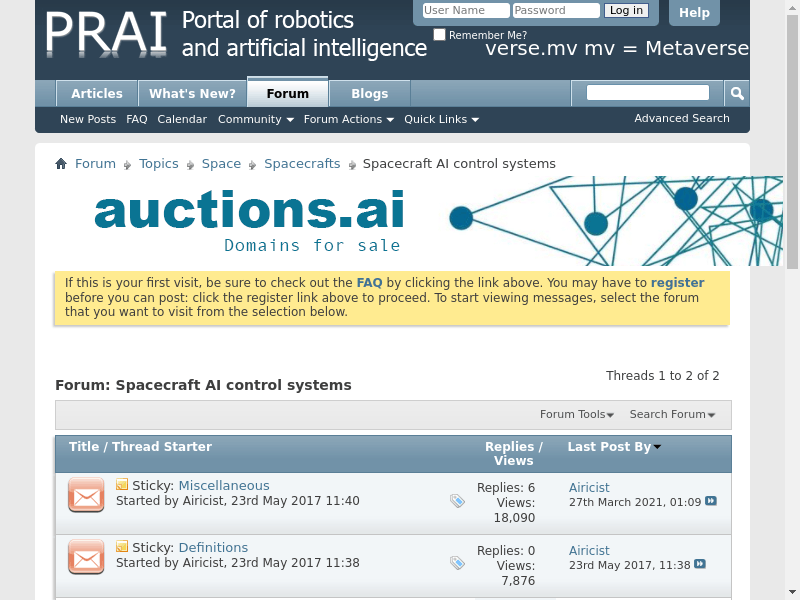This screenshot has width=800, height=600.
Task: Click the Help button
Action: pos(694,12)
